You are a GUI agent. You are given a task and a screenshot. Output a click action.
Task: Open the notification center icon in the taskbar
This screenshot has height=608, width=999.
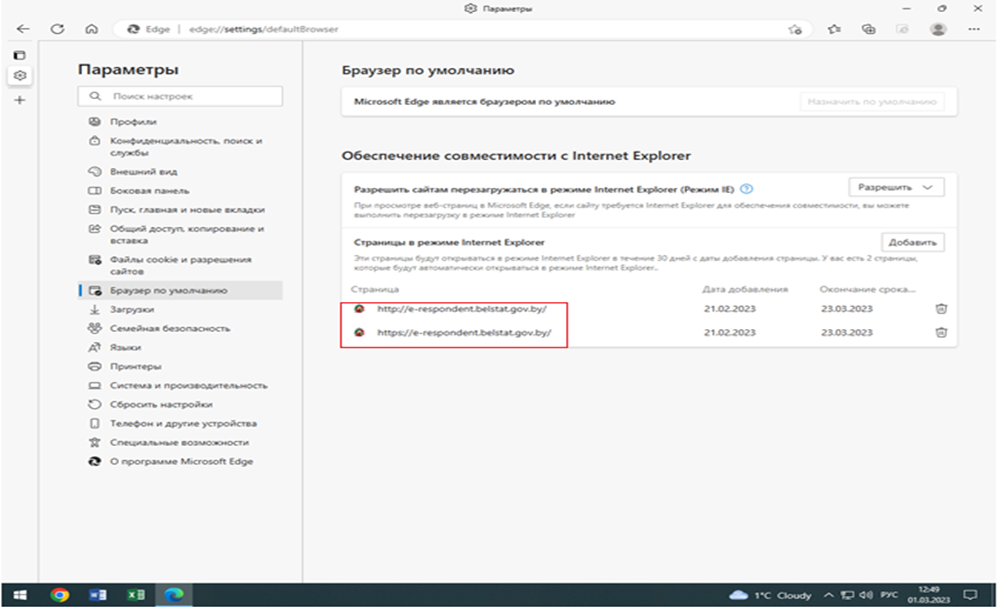970,595
